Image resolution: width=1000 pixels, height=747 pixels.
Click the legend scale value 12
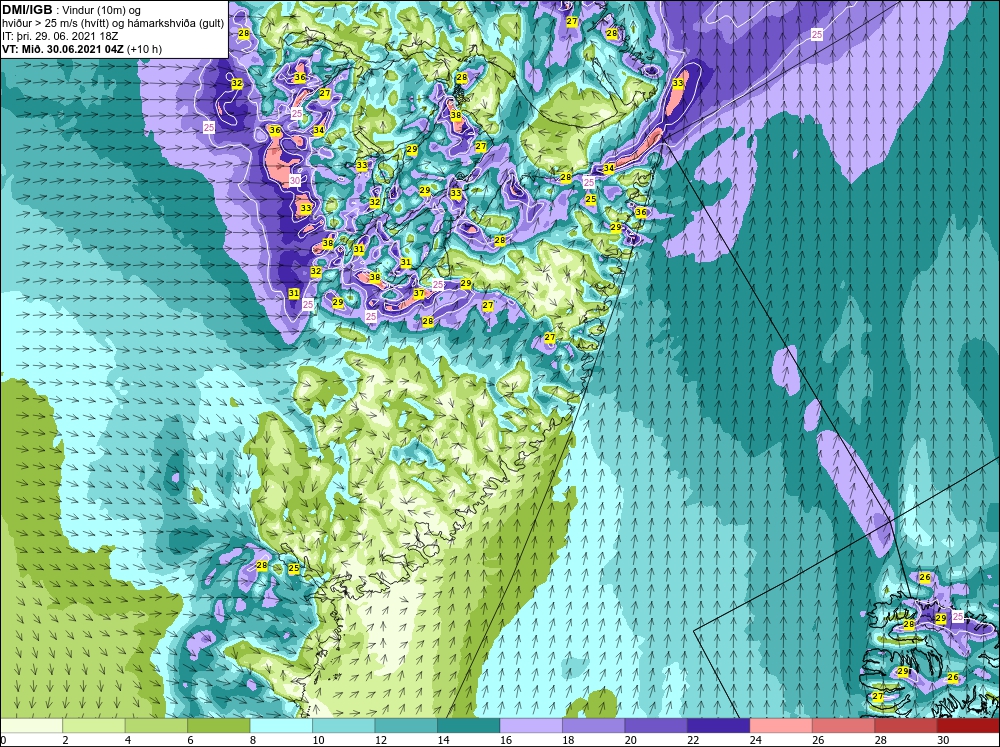tap(380, 740)
